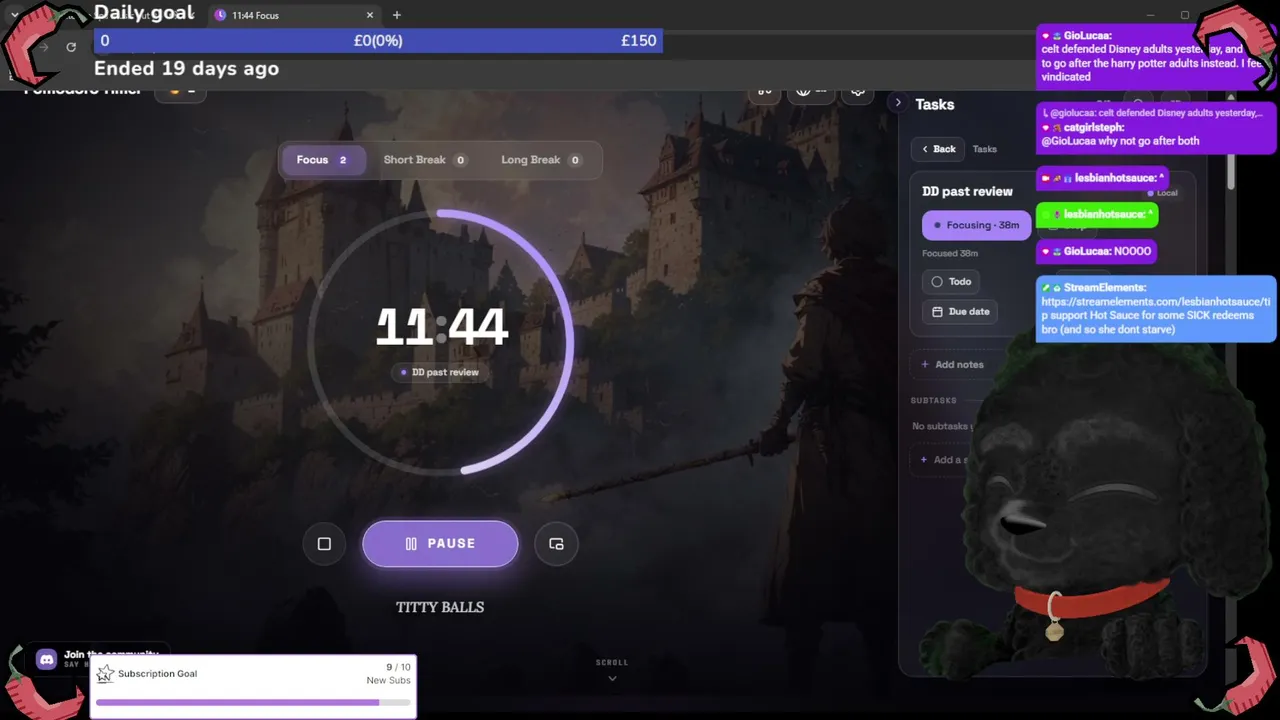Open the StreamElements tip link in chat
Screen dimensions: 1280x720
[x=1155, y=308]
